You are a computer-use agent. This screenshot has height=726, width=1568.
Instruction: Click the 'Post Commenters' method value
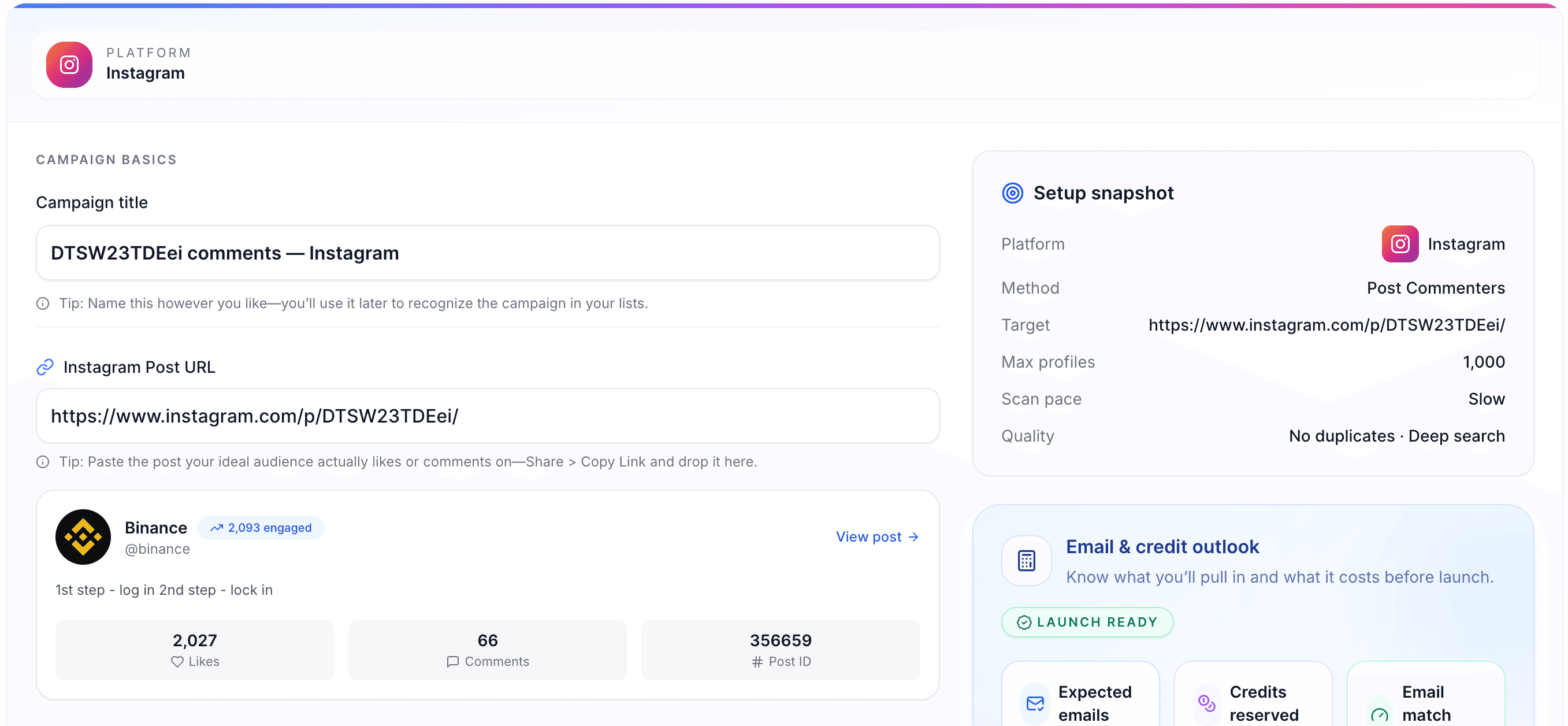point(1436,288)
